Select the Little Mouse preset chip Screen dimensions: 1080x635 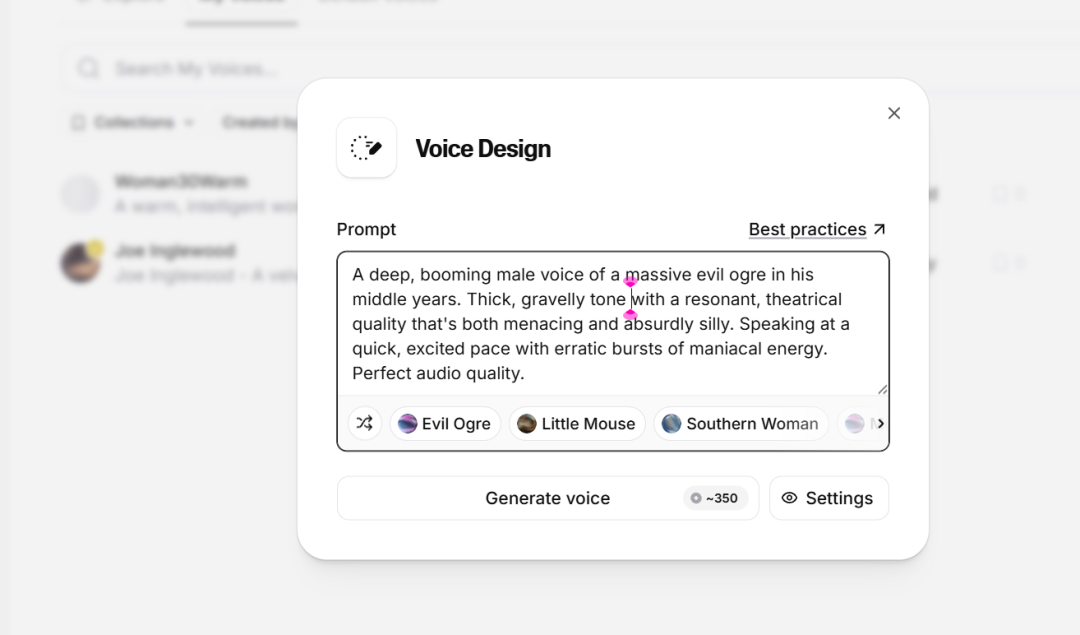click(577, 424)
